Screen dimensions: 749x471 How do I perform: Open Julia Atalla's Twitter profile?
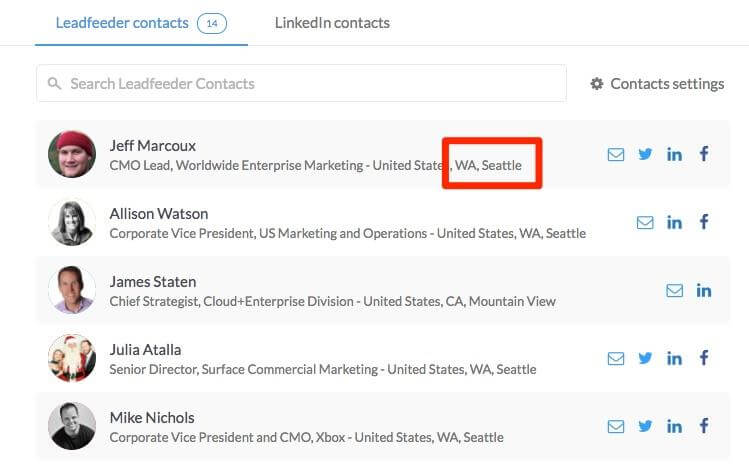point(645,358)
